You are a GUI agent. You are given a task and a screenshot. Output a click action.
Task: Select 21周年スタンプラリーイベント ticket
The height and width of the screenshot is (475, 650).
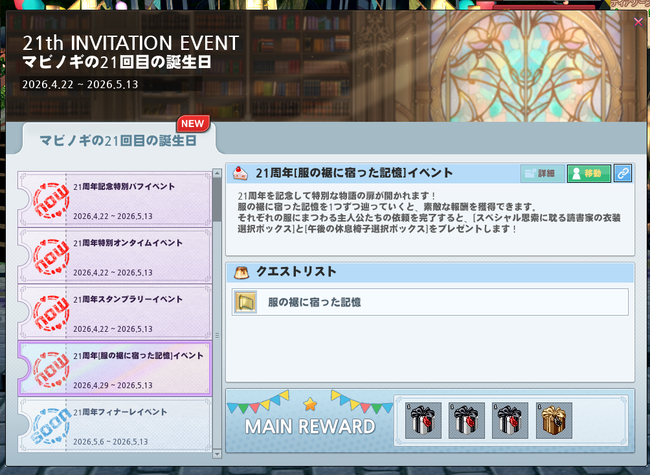tap(115, 313)
